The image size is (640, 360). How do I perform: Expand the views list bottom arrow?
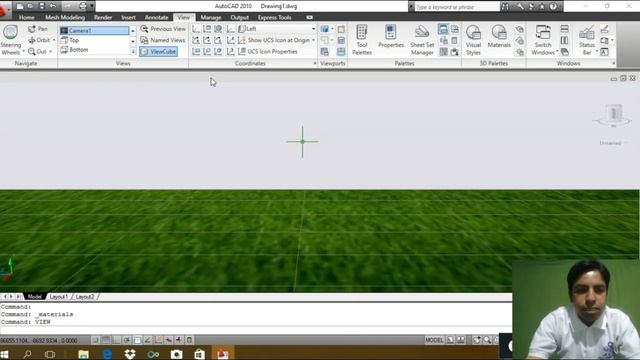(133, 51)
